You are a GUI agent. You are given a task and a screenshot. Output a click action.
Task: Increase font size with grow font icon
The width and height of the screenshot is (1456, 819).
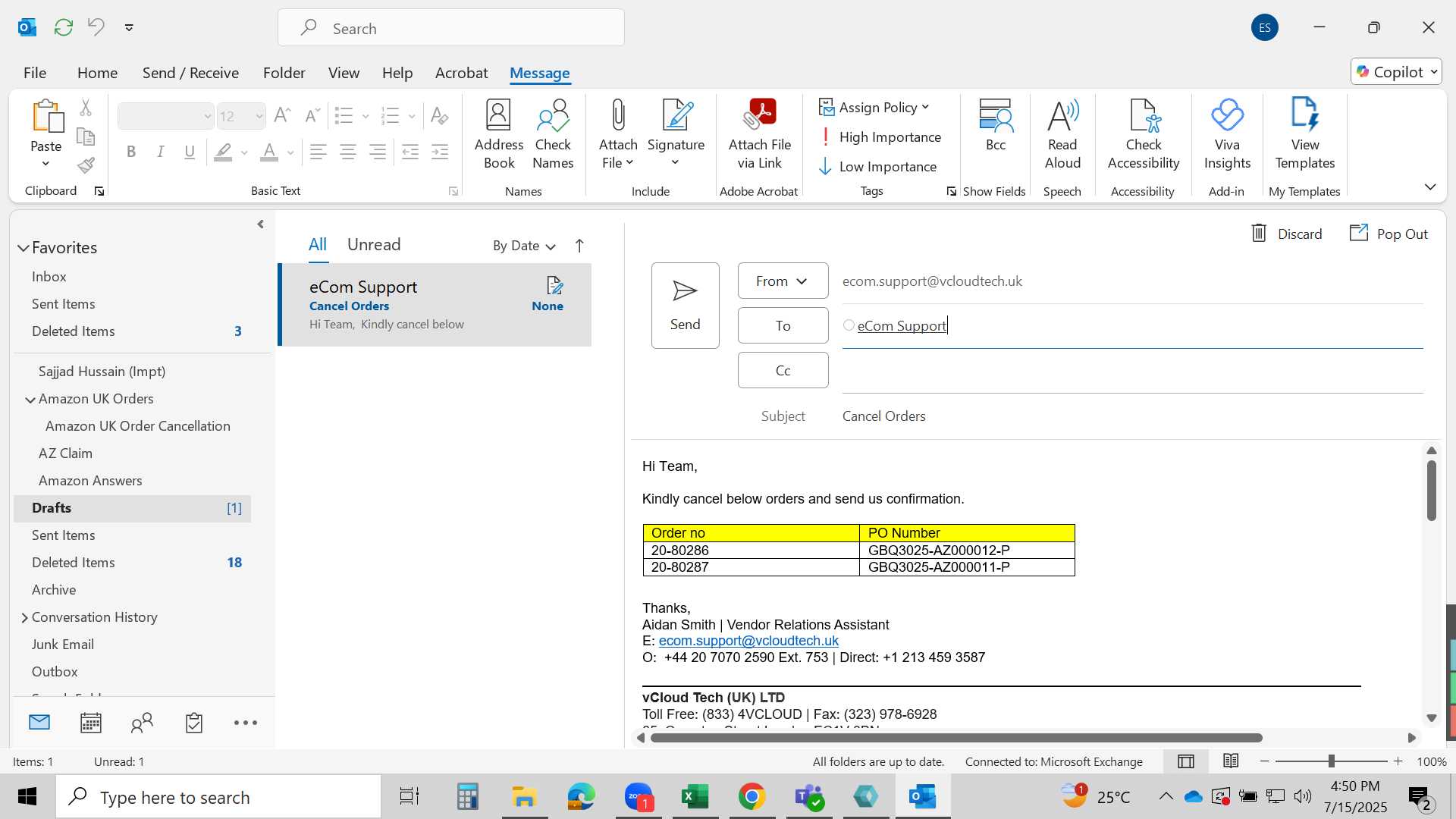282,115
